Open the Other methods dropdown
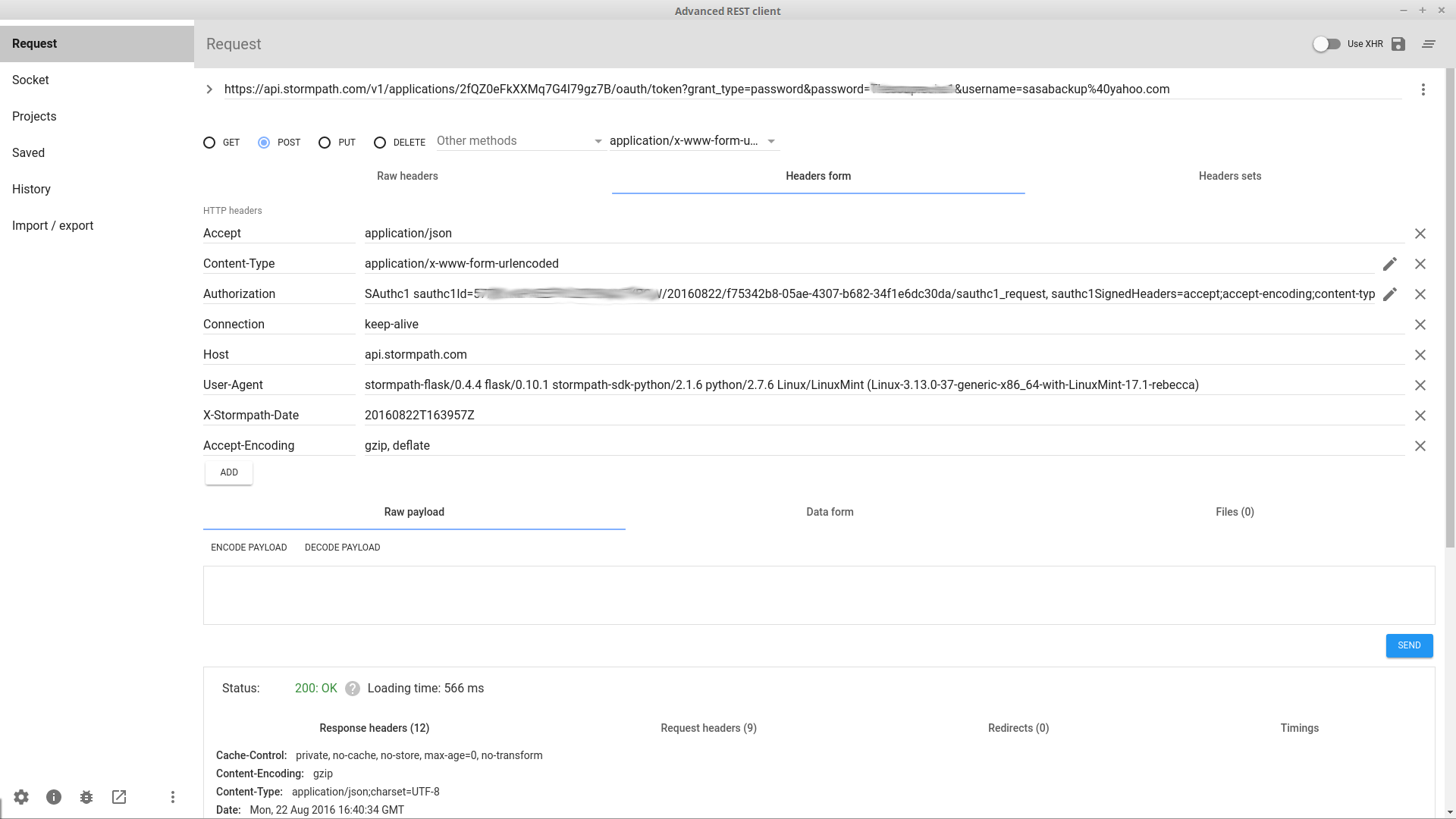Image resolution: width=1456 pixels, height=819 pixels. click(x=520, y=141)
